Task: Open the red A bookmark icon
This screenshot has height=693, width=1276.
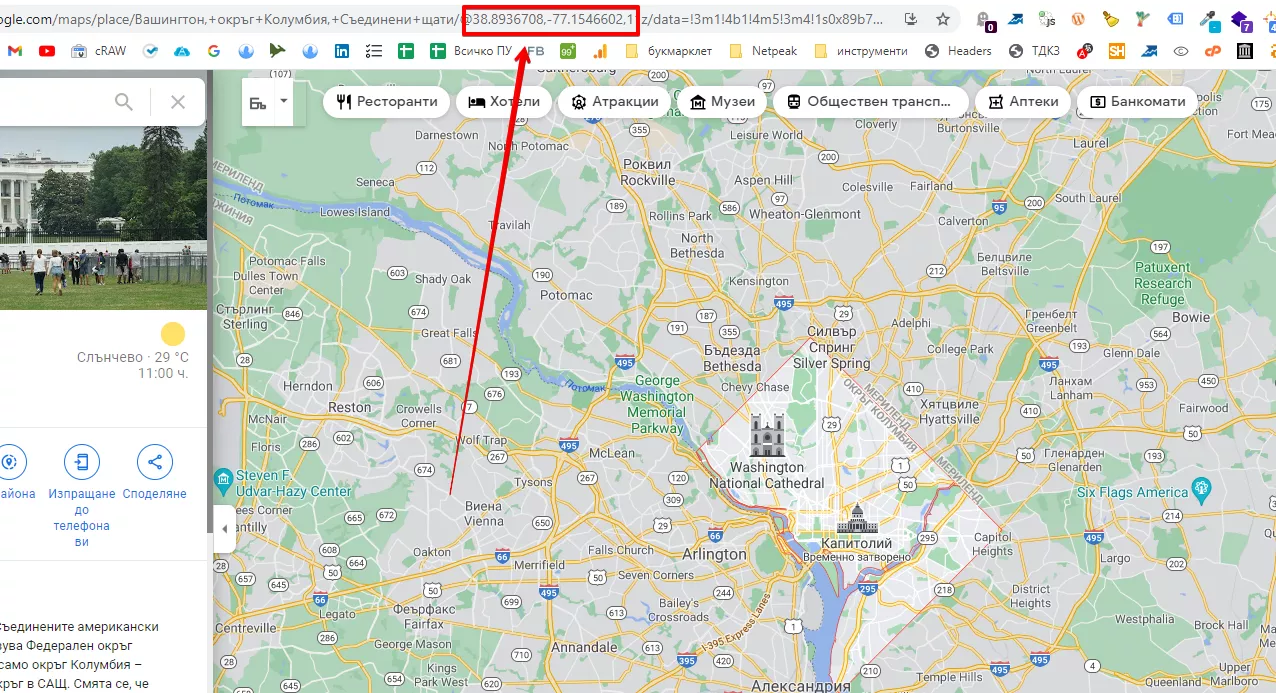Action: point(1084,51)
